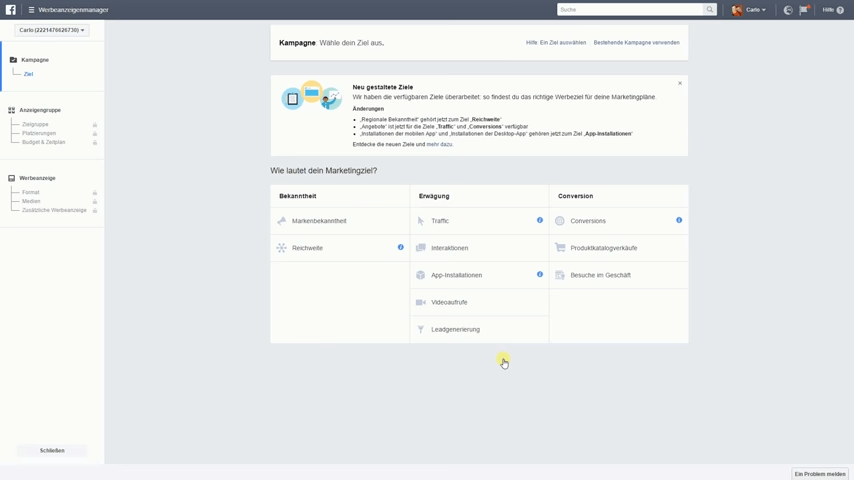Open the Hilfe menu in top bar

tap(832, 10)
